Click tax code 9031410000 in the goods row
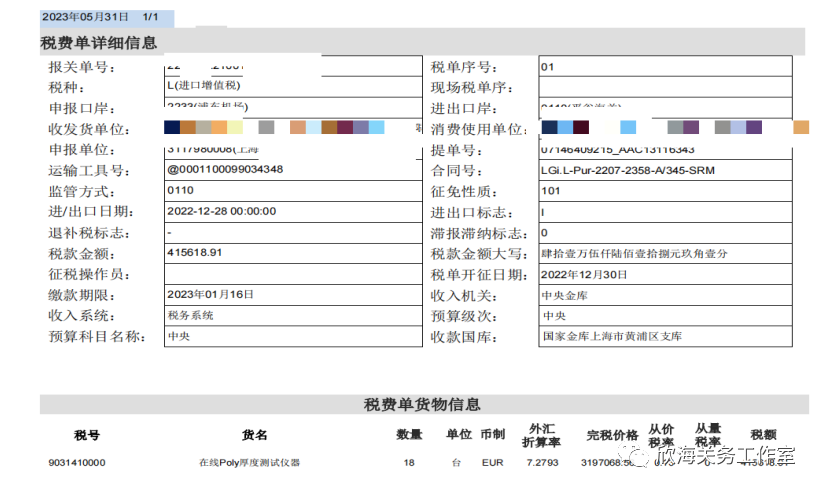The height and width of the screenshot is (491, 822). click(x=77, y=463)
